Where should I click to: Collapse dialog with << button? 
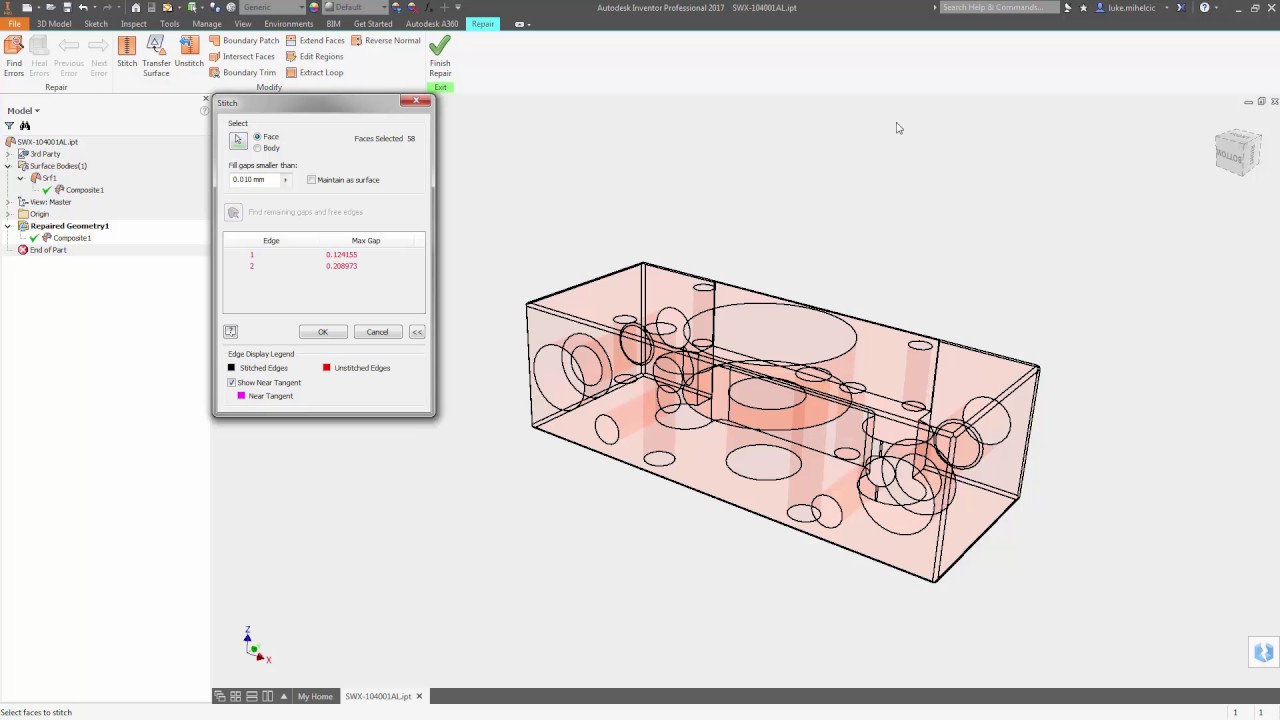(x=417, y=332)
